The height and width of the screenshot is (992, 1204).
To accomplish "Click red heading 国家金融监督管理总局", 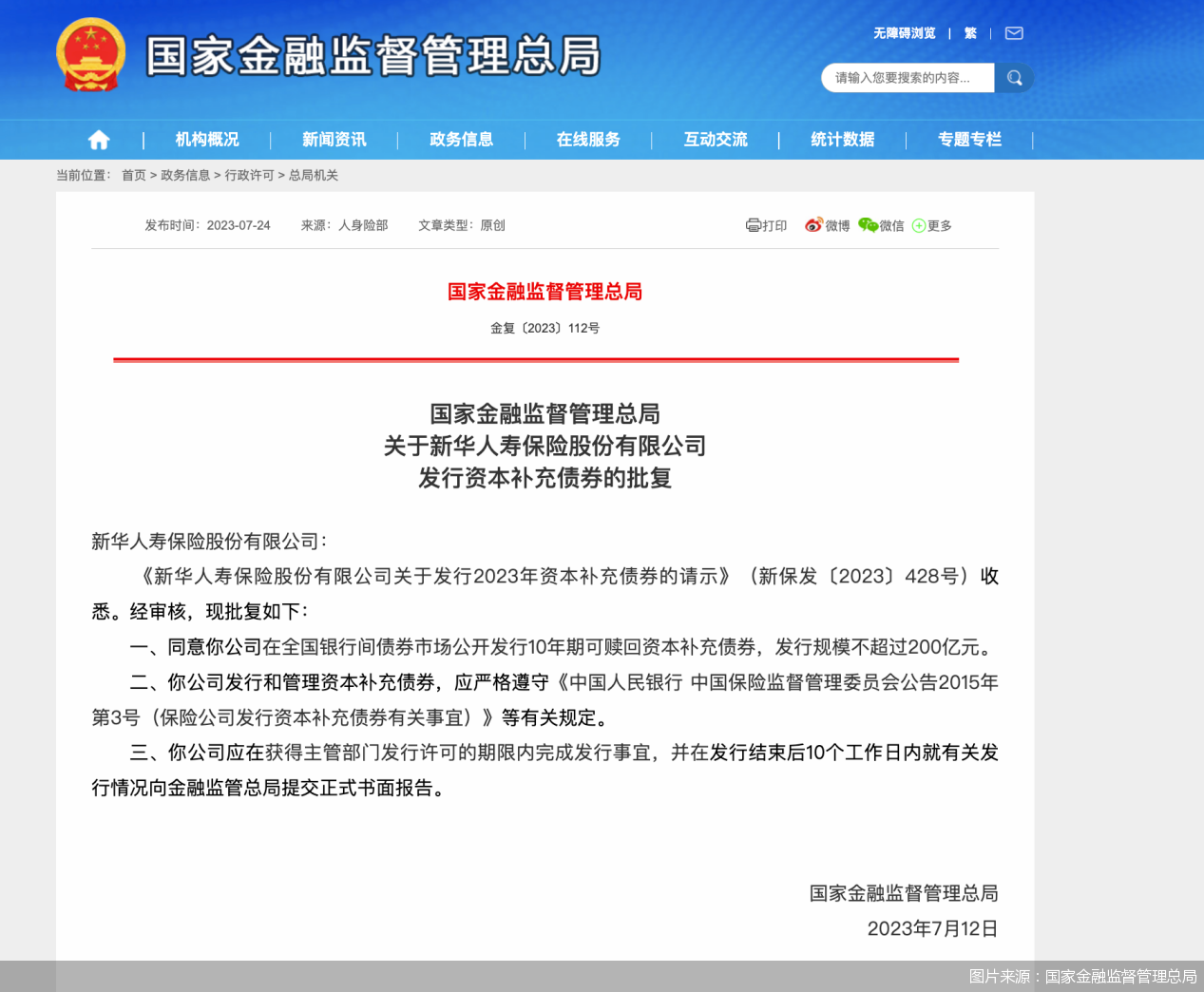I will pos(545,292).
